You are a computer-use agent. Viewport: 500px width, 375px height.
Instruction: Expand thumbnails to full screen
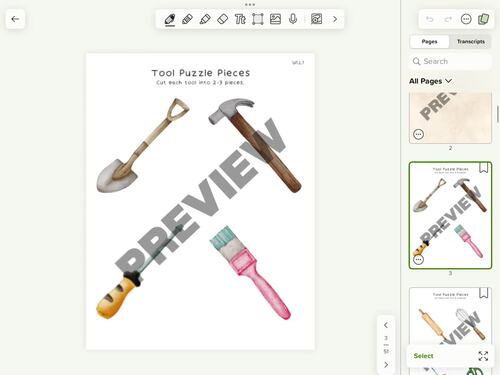coord(483,356)
